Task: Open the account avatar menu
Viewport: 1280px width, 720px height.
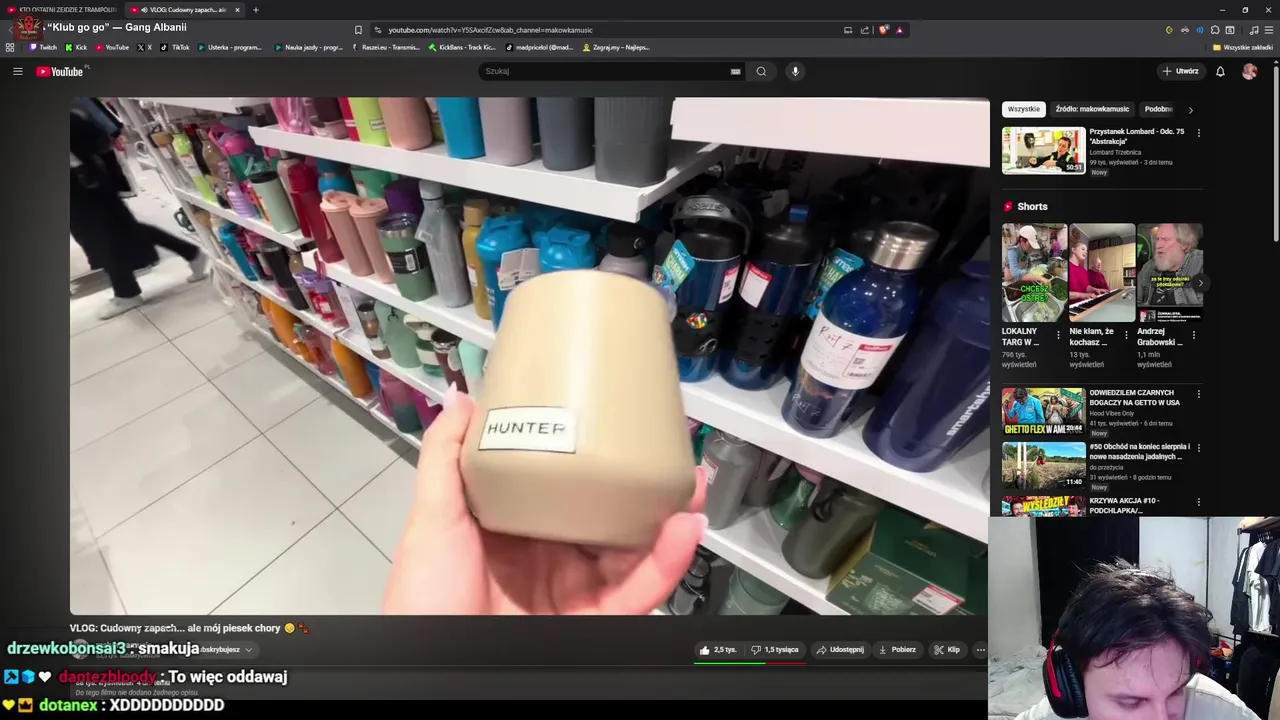Action: pyautogui.click(x=1249, y=71)
